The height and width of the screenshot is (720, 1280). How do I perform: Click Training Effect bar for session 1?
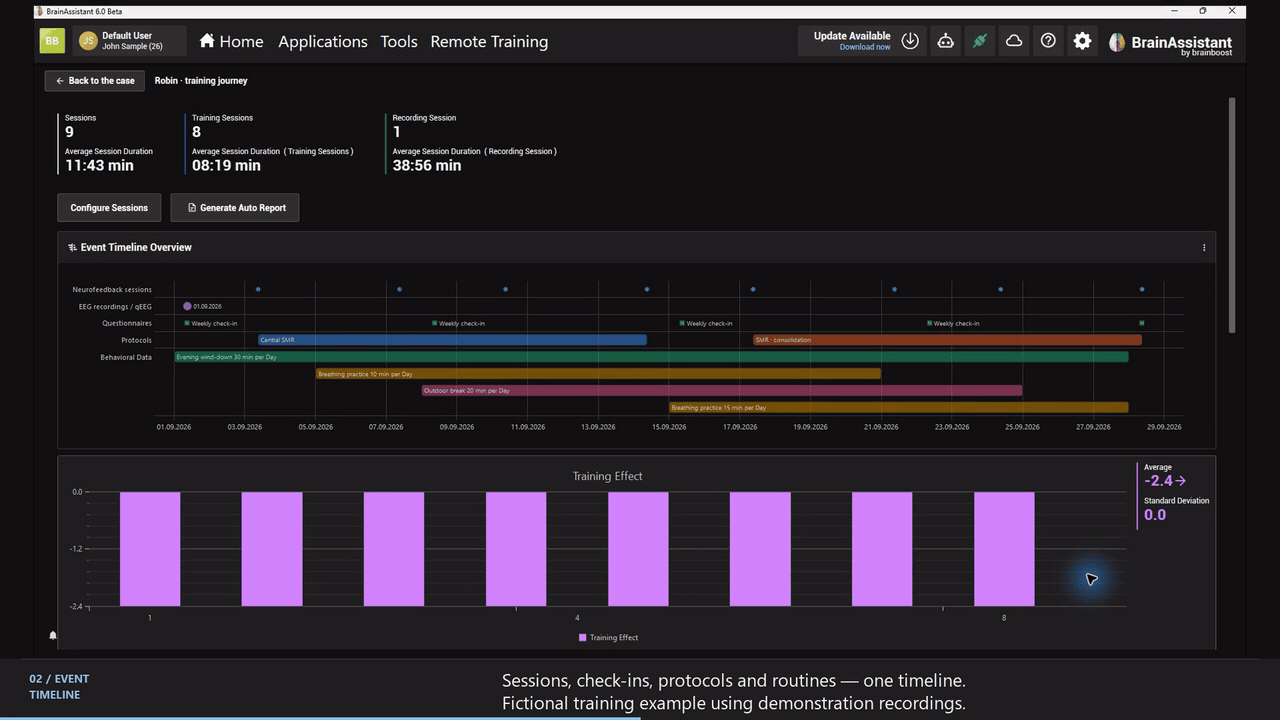pos(150,549)
